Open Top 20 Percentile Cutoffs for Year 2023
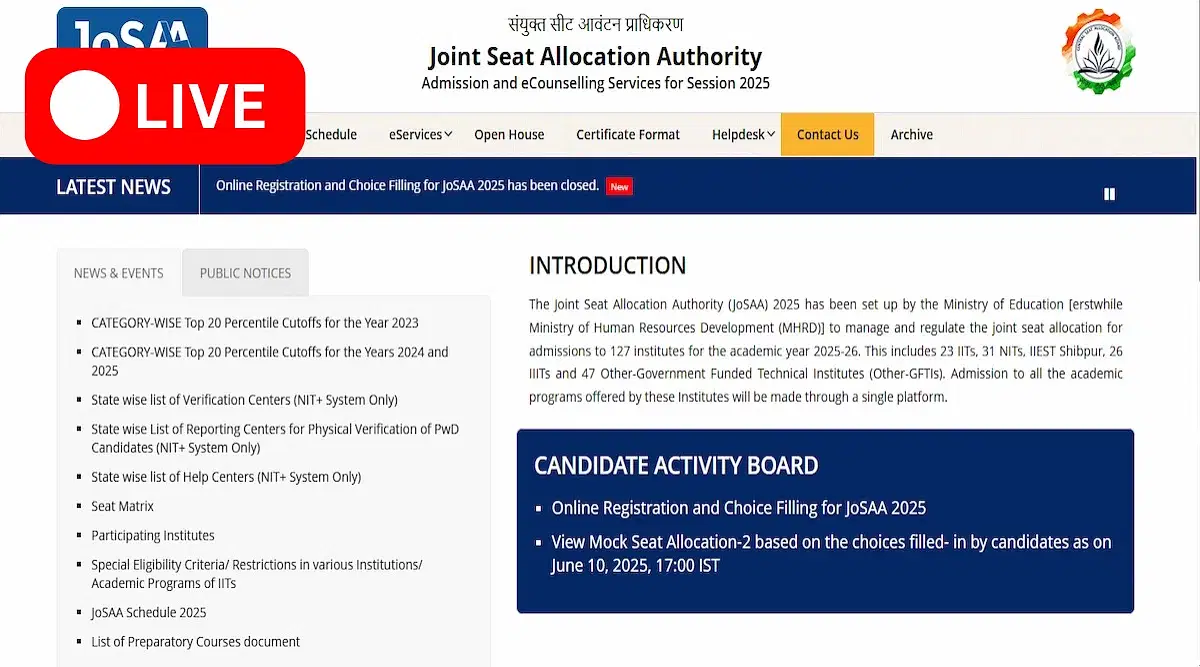The width and height of the screenshot is (1200, 667). pyautogui.click(x=255, y=323)
